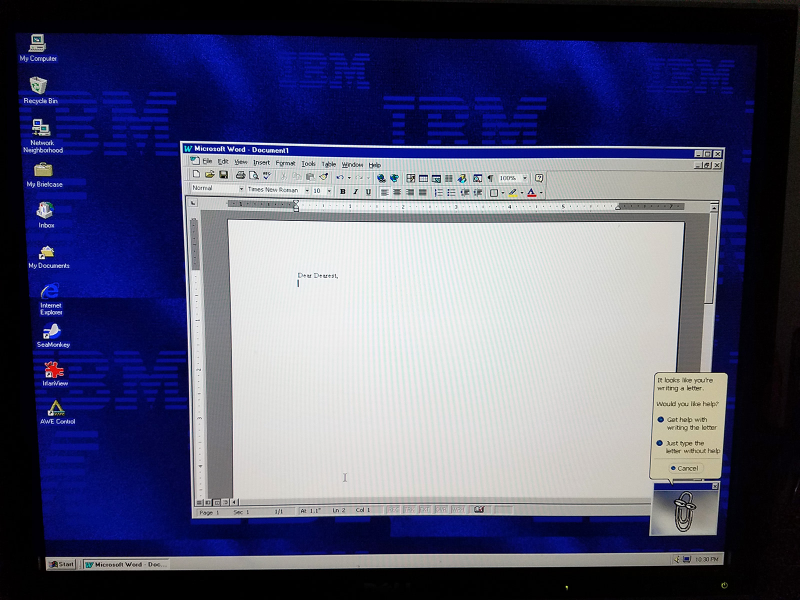Toggle Show/Hide paragraph marks
The height and width of the screenshot is (600, 800).
coord(490,178)
